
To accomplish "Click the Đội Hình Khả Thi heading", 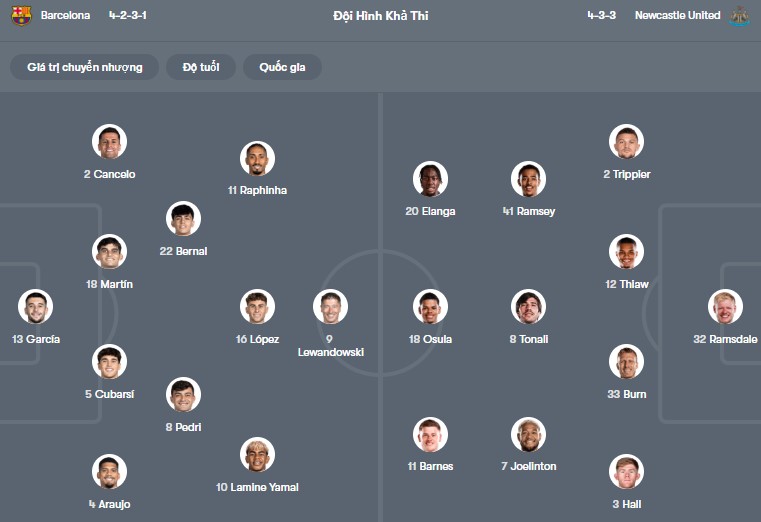I will point(380,16).
